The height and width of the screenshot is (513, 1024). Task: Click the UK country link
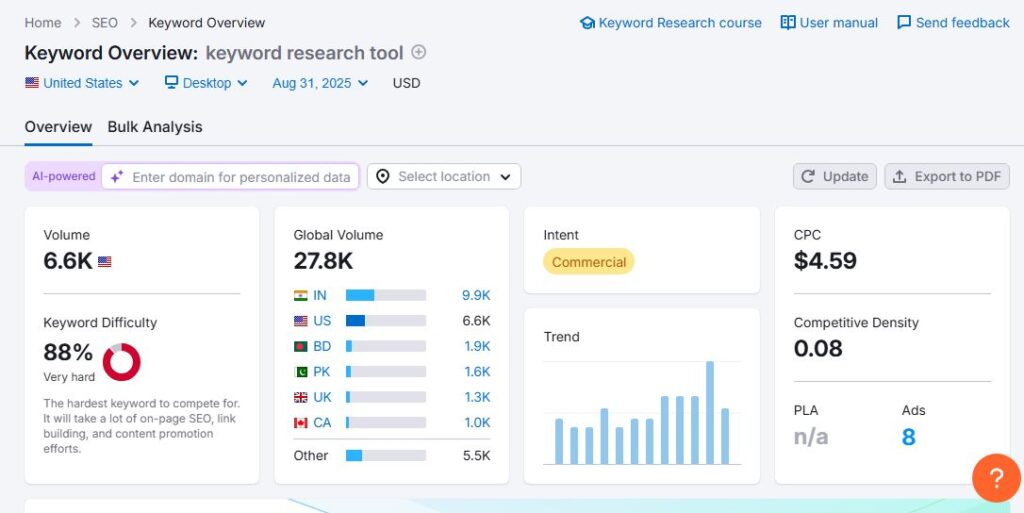pyautogui.click(x=322, y=397)
